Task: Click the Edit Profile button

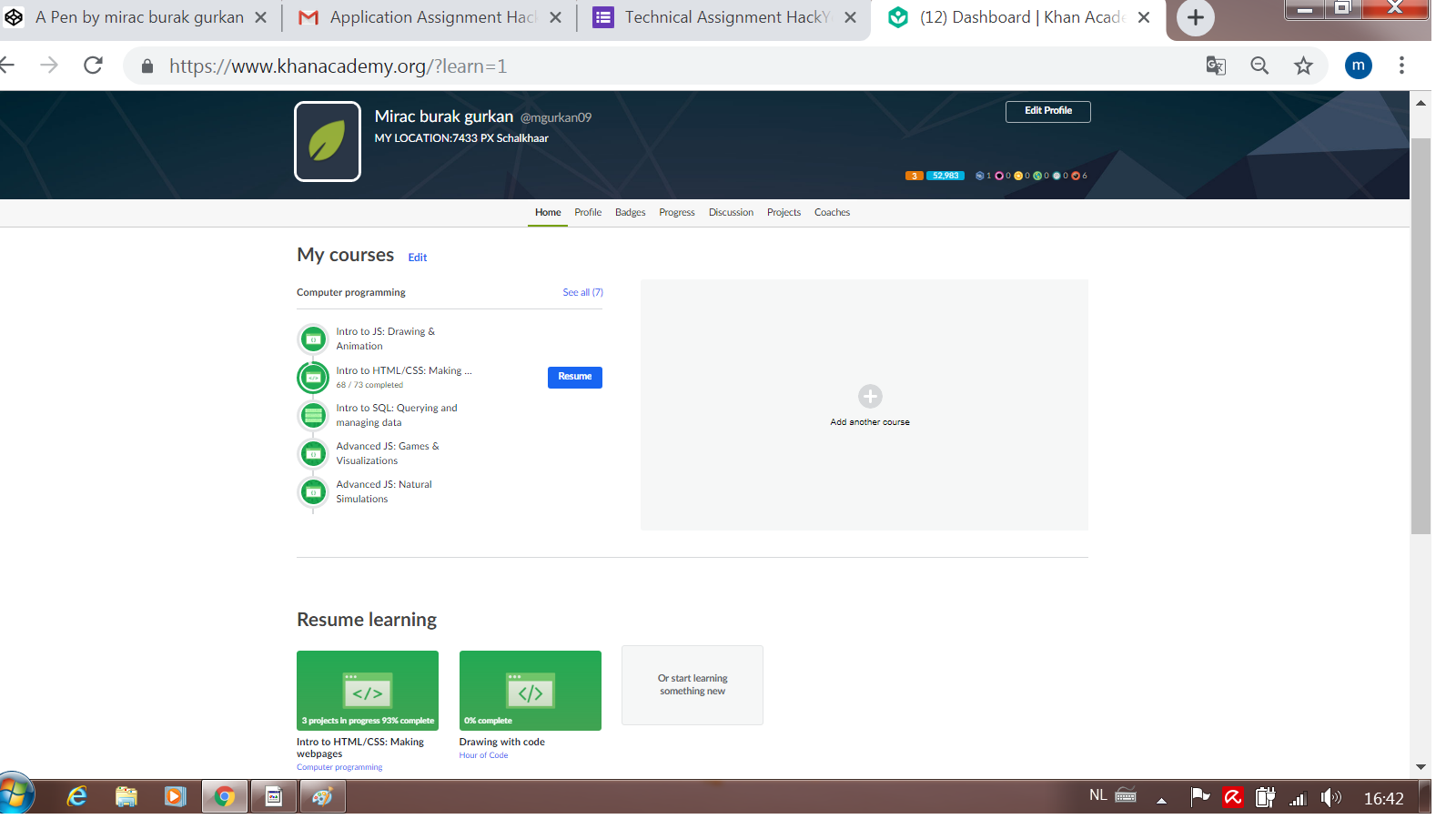Action: click(x=1048, y=111)
